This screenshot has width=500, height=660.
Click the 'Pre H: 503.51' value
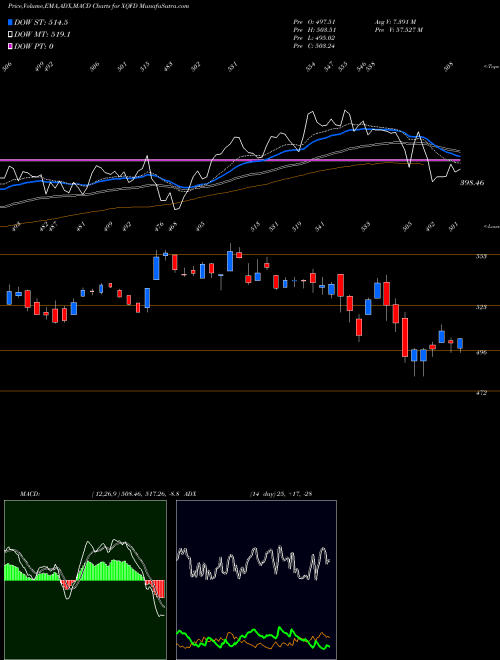click(x=314, y=30)
